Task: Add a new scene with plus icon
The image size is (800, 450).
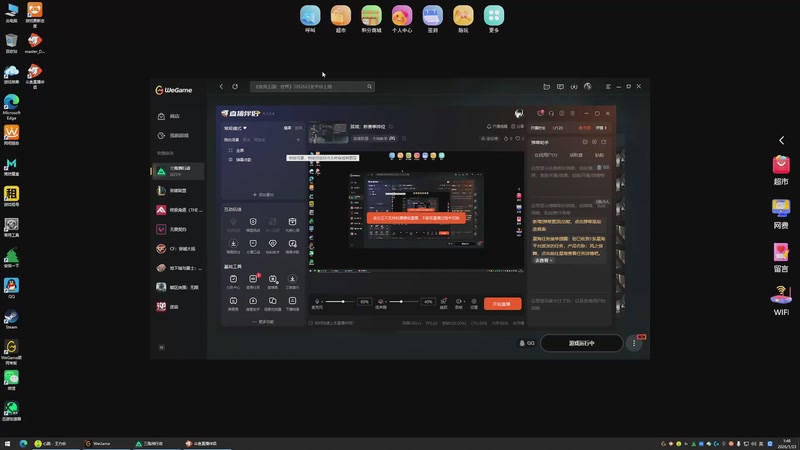Action: point(298,140)
